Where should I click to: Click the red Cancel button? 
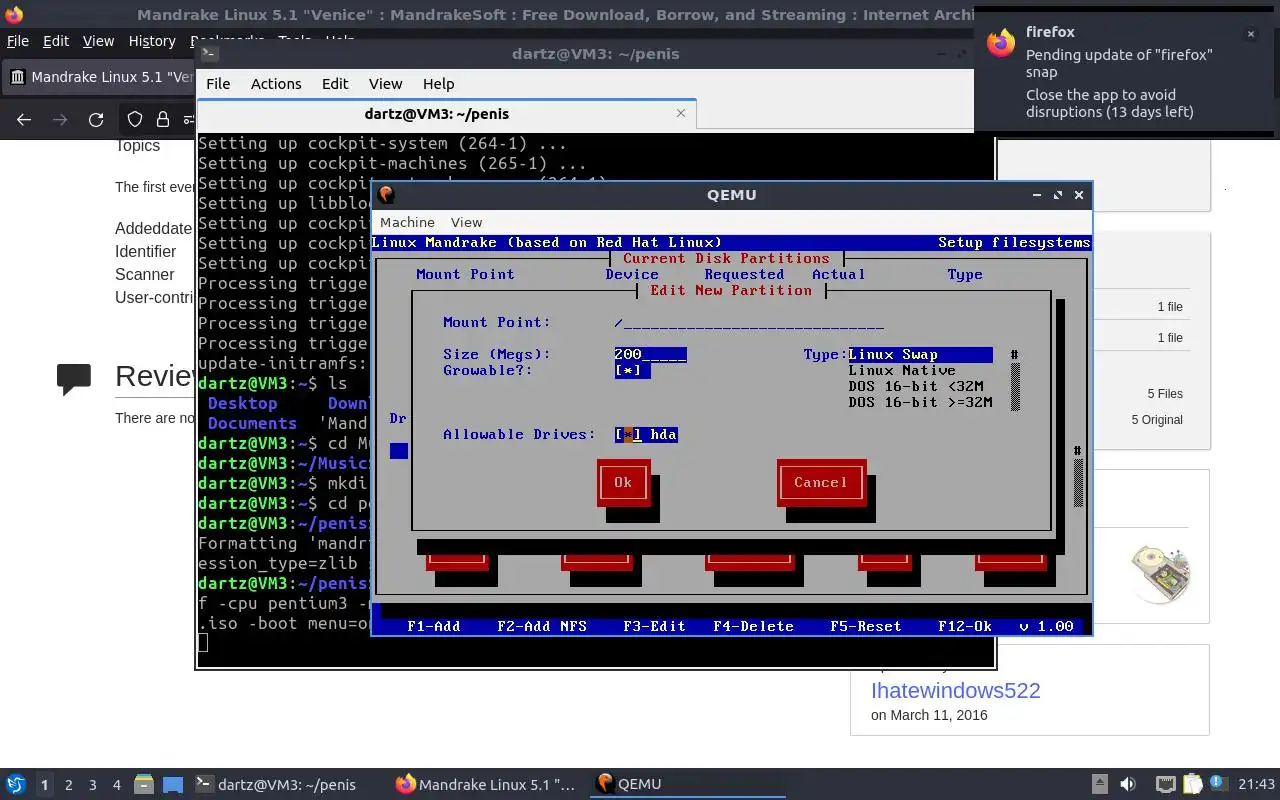[821, 482]
